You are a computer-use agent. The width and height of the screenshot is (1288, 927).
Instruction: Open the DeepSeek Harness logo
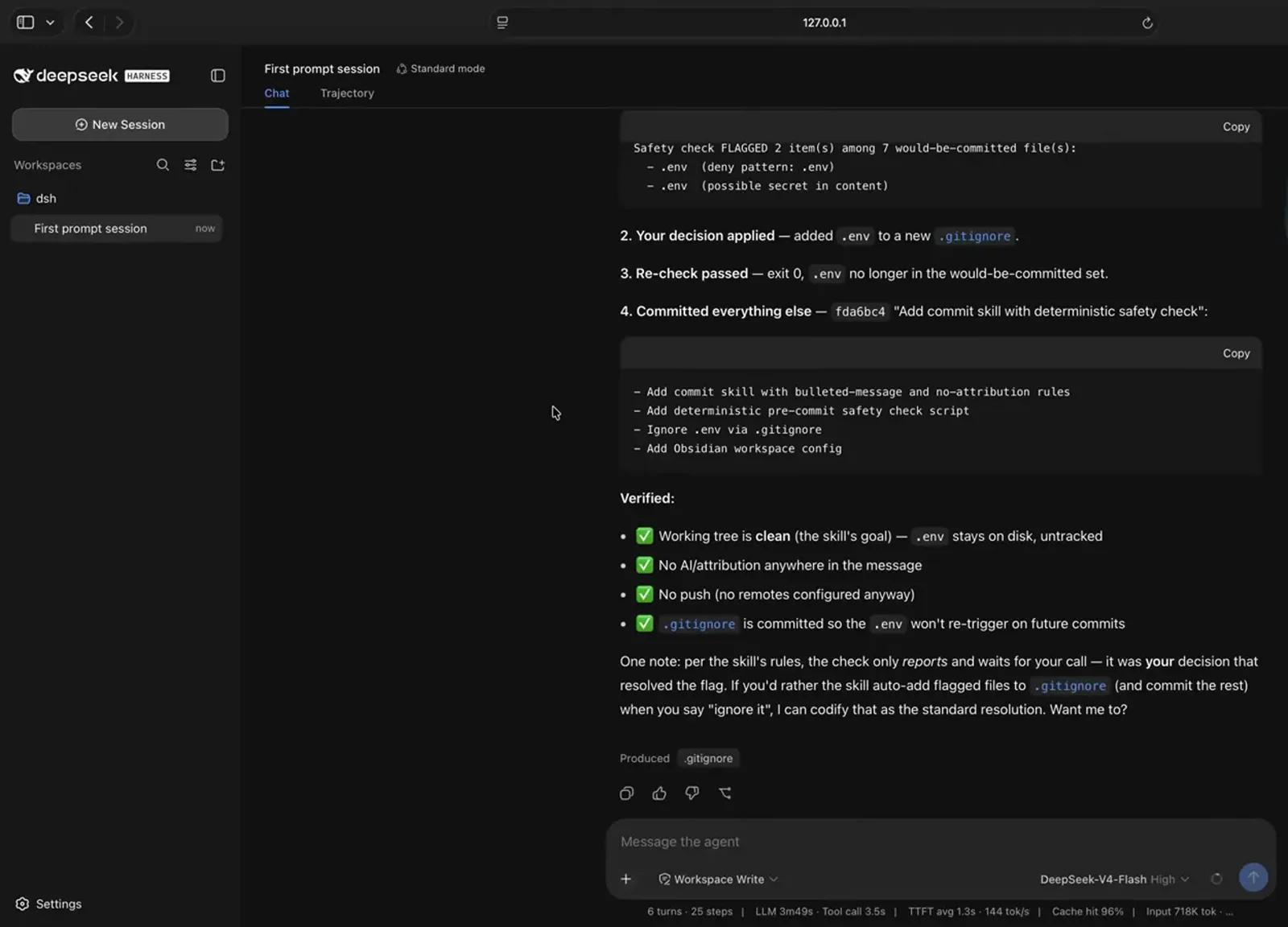92,76
